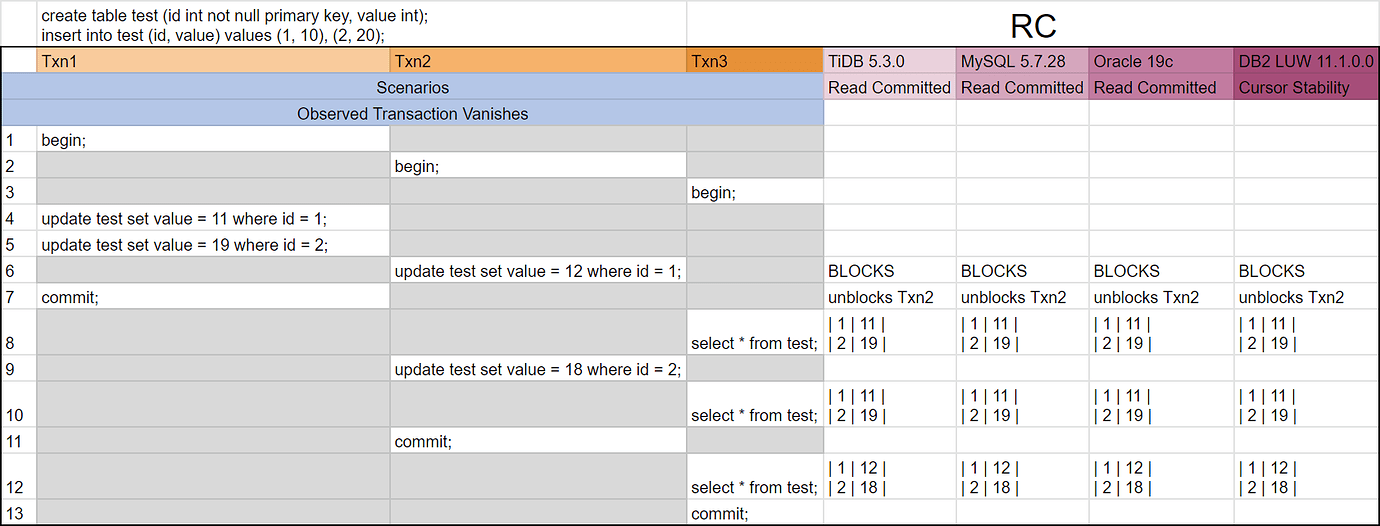This screenshot has height=526, width=1380.
Task: Select the Cursor Stability cell
Action: pyautogui.click(x=1306, y=88)
